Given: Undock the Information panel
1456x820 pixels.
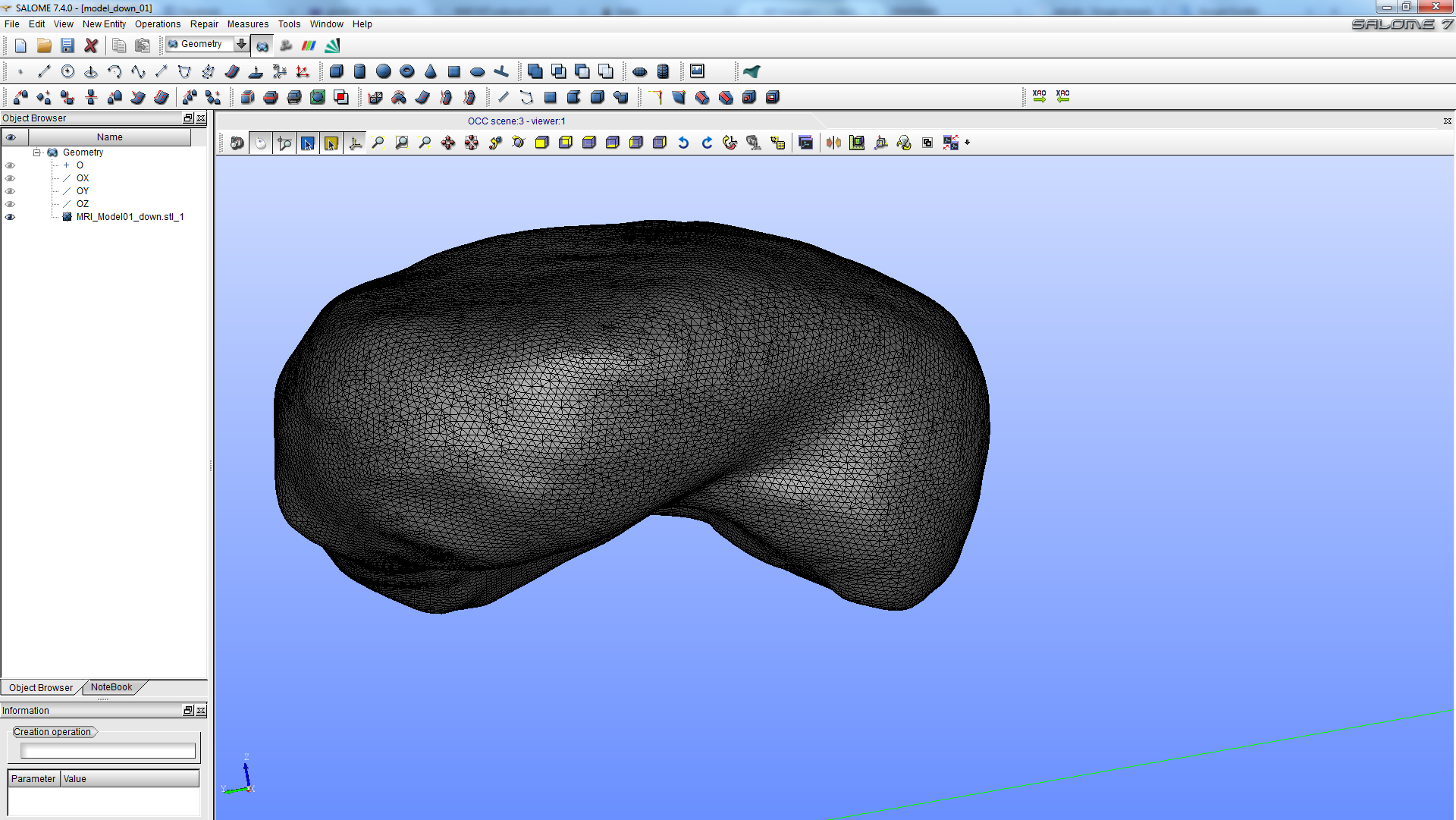Looking at the screenshot, I should [188, 711].
